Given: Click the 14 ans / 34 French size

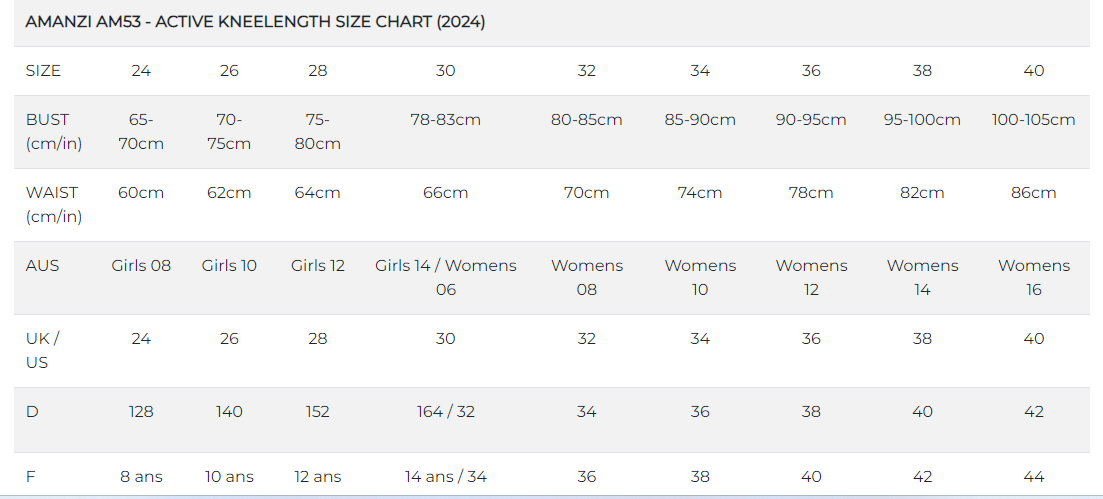Looking at the screenshot, I should [446, 477].
